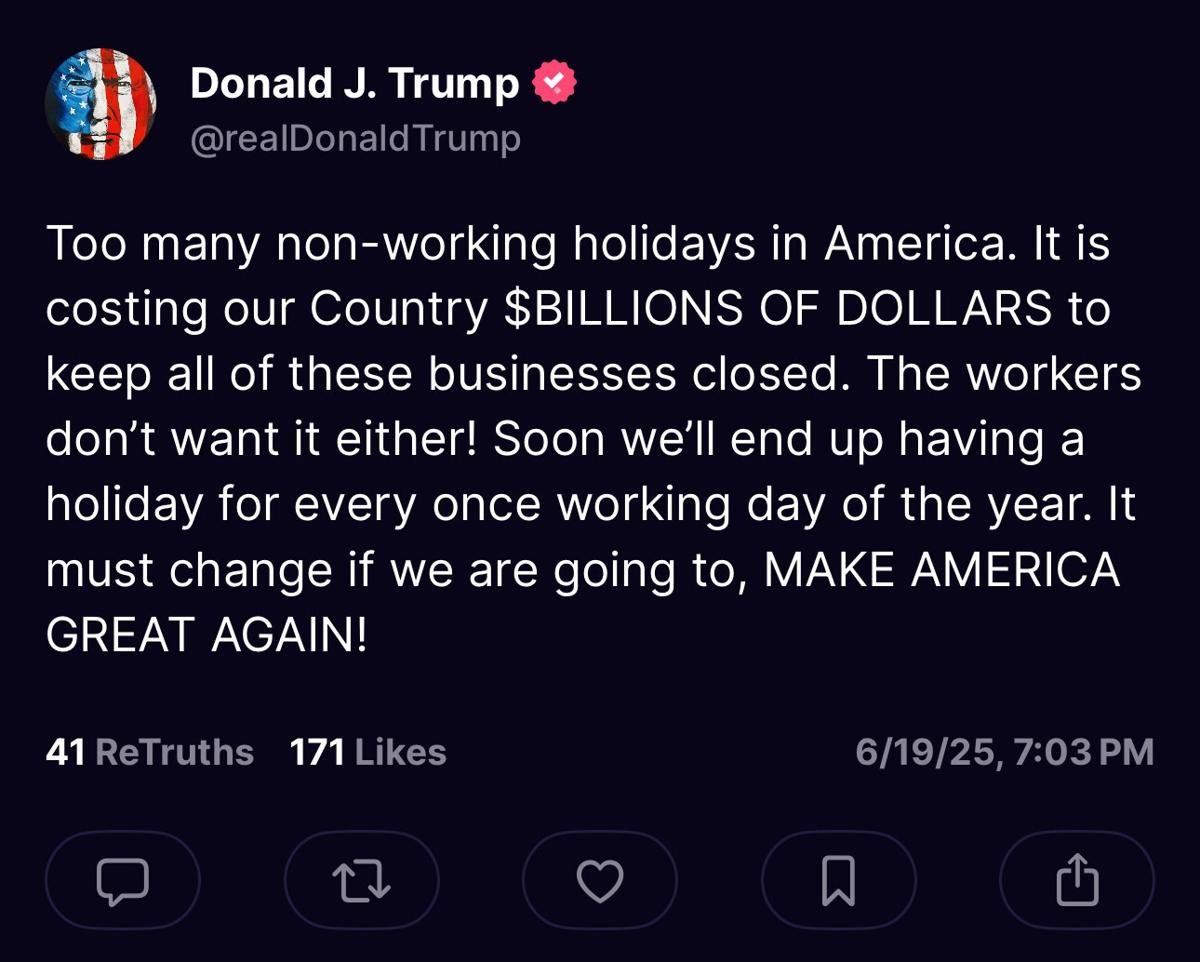Open sharing options via share icon

click(1077, 880)
